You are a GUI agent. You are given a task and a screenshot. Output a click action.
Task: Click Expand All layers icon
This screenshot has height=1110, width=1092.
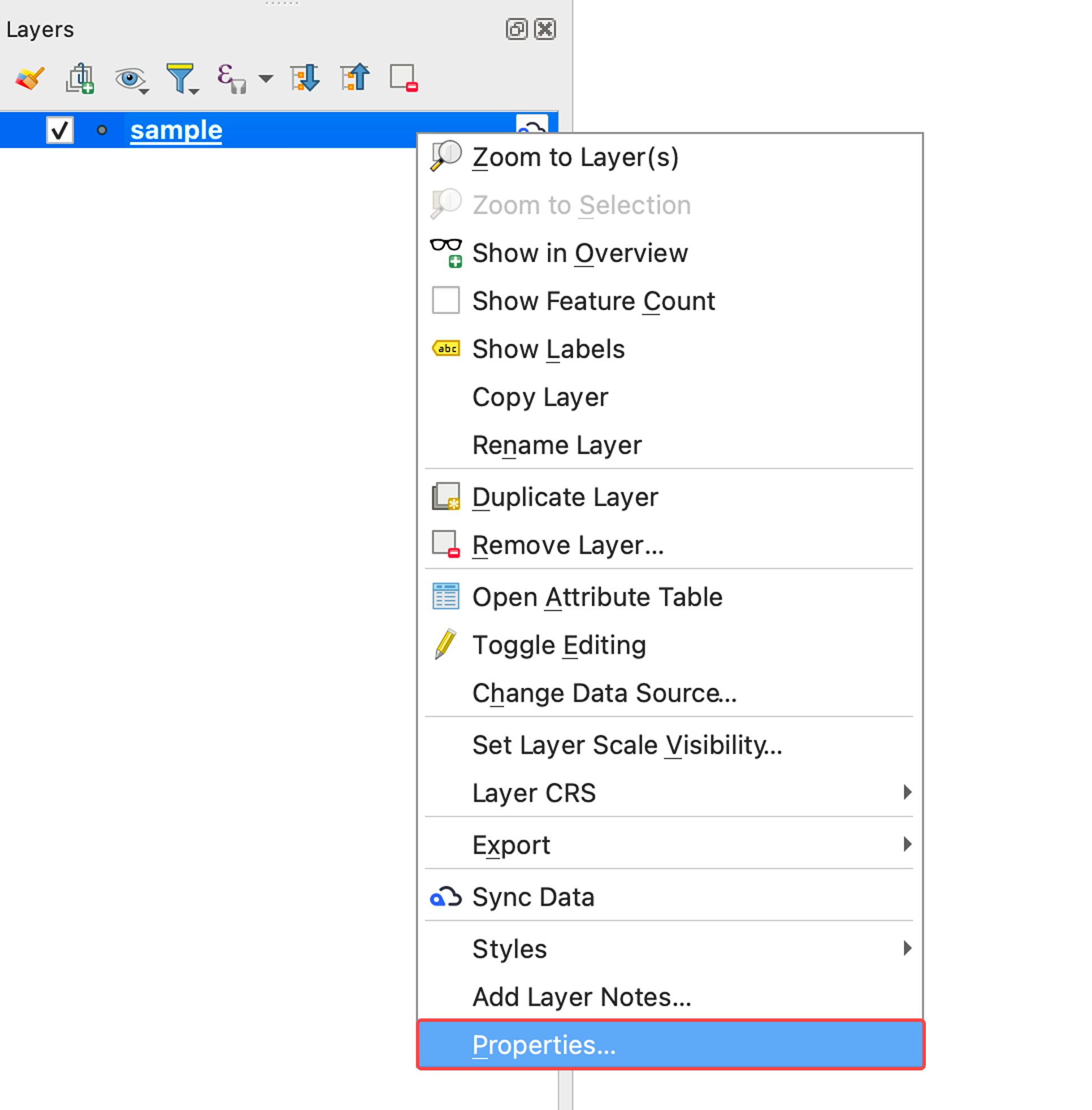pyautogui.click(x=305, y=78)
